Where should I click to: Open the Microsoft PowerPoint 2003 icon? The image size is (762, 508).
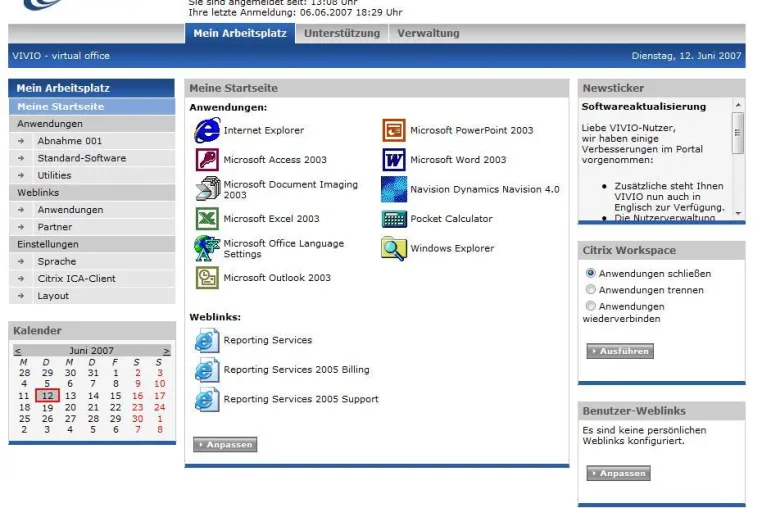394,130
